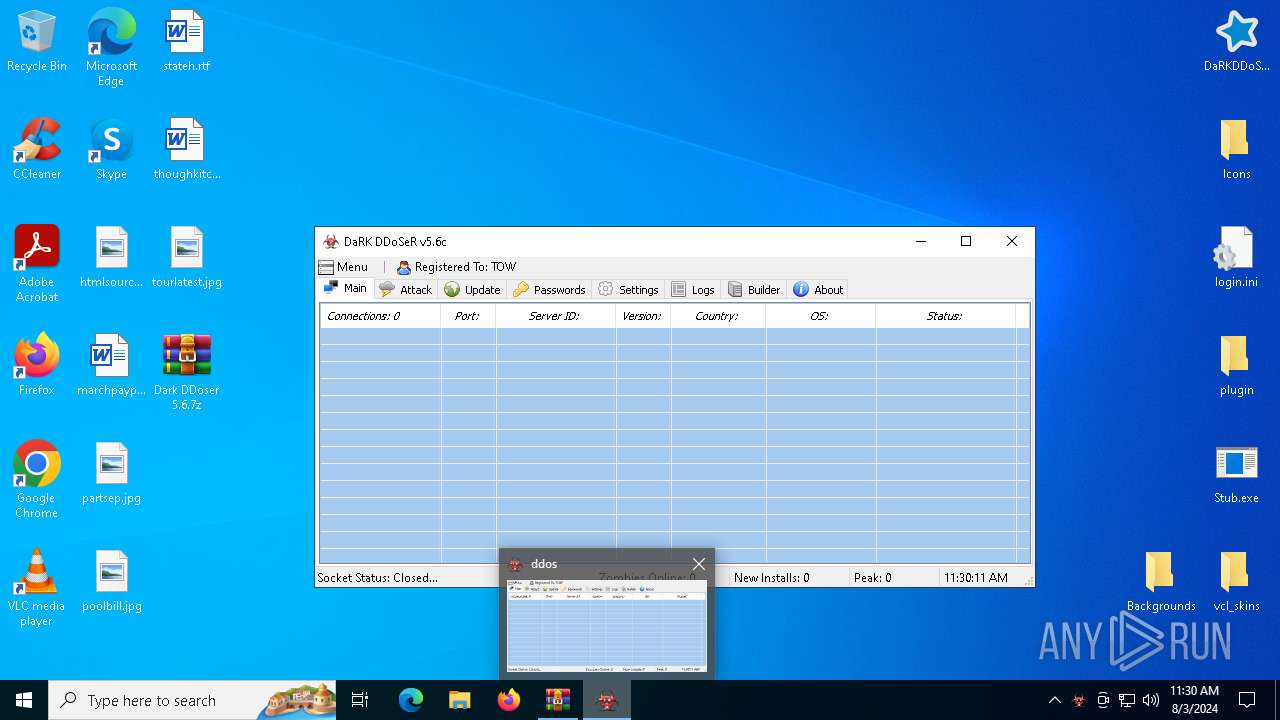Open VLC media player shortcut

point(37,588)
